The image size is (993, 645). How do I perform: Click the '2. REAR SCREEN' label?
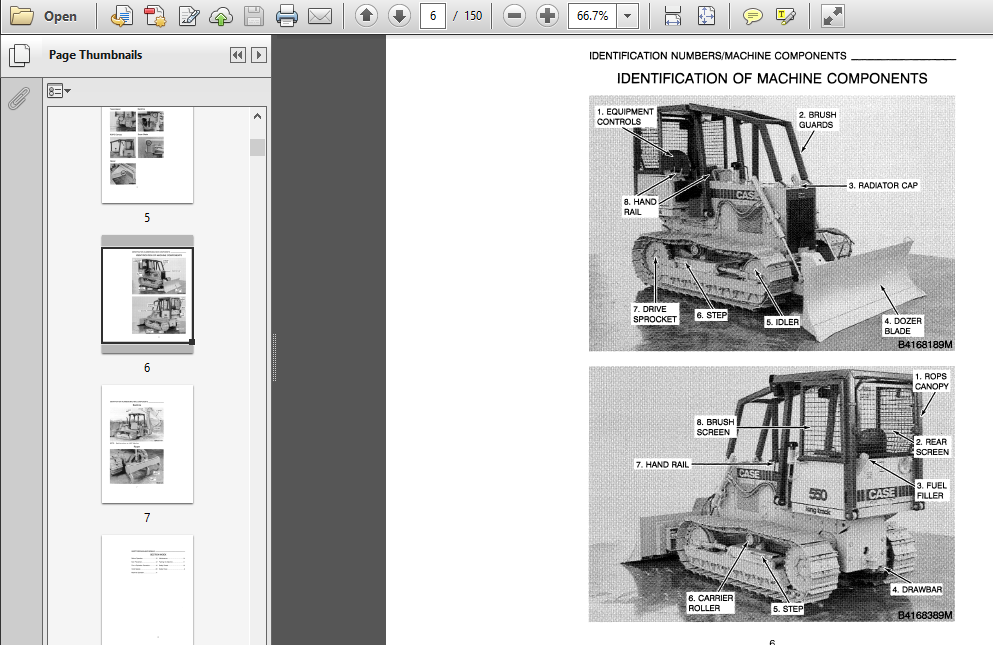point(932,447)
